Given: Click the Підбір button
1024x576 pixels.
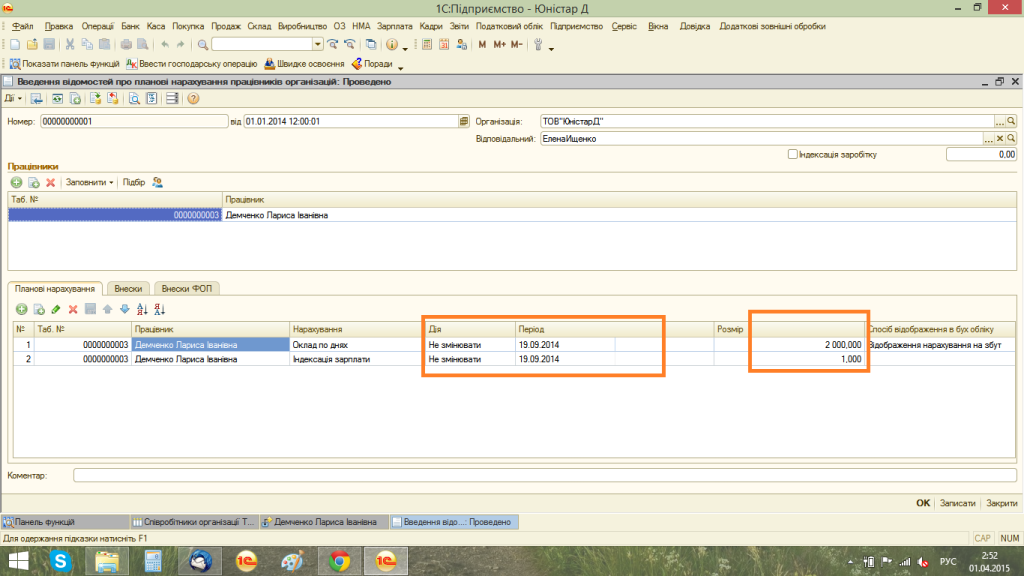Looking at the screenshot, I should pyautogui.click(x=134, y=182).
